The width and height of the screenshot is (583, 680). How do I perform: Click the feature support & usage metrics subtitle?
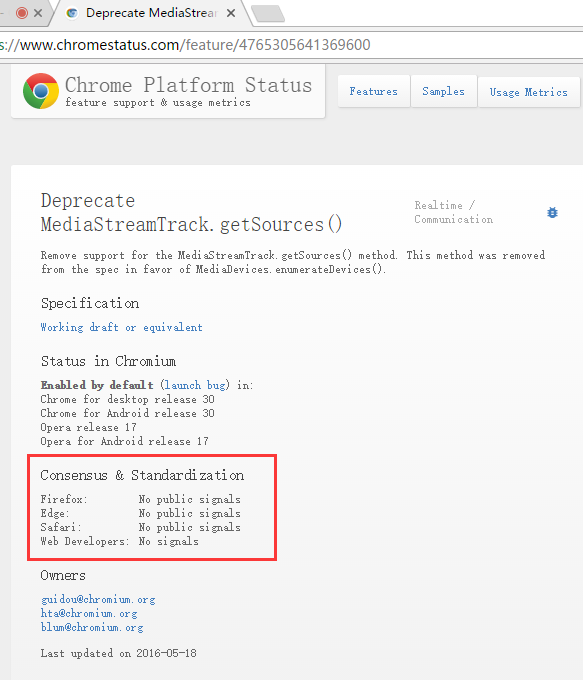(x=158, y=103)
